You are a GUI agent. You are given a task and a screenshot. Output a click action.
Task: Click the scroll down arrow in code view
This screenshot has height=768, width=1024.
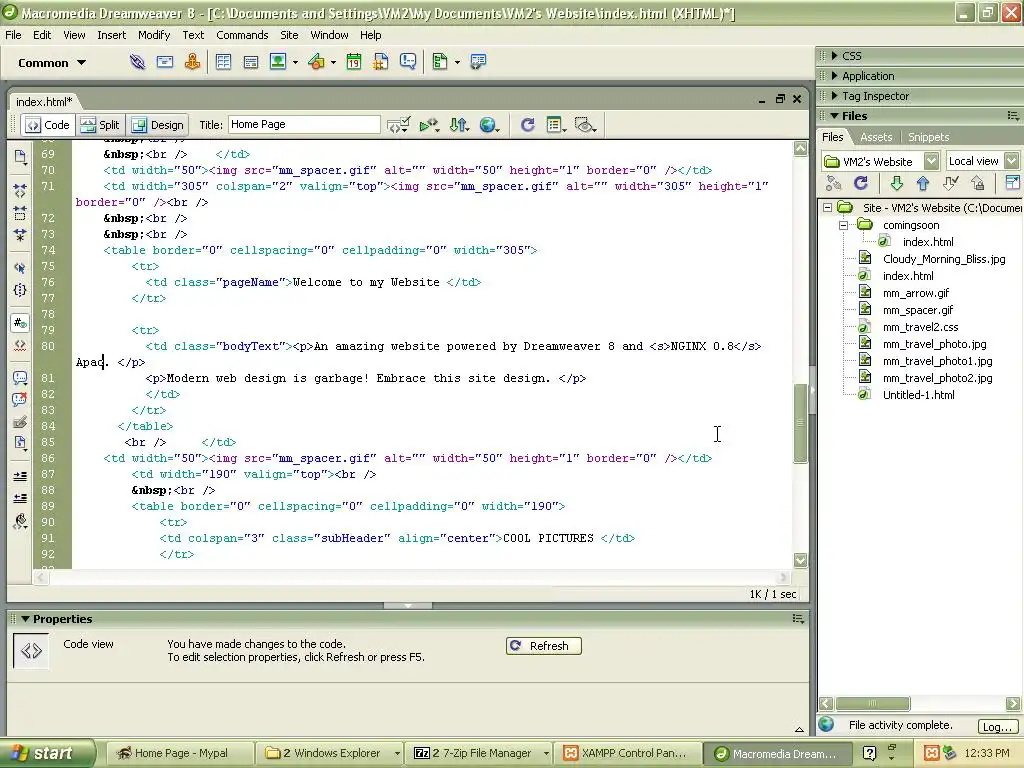801,560
